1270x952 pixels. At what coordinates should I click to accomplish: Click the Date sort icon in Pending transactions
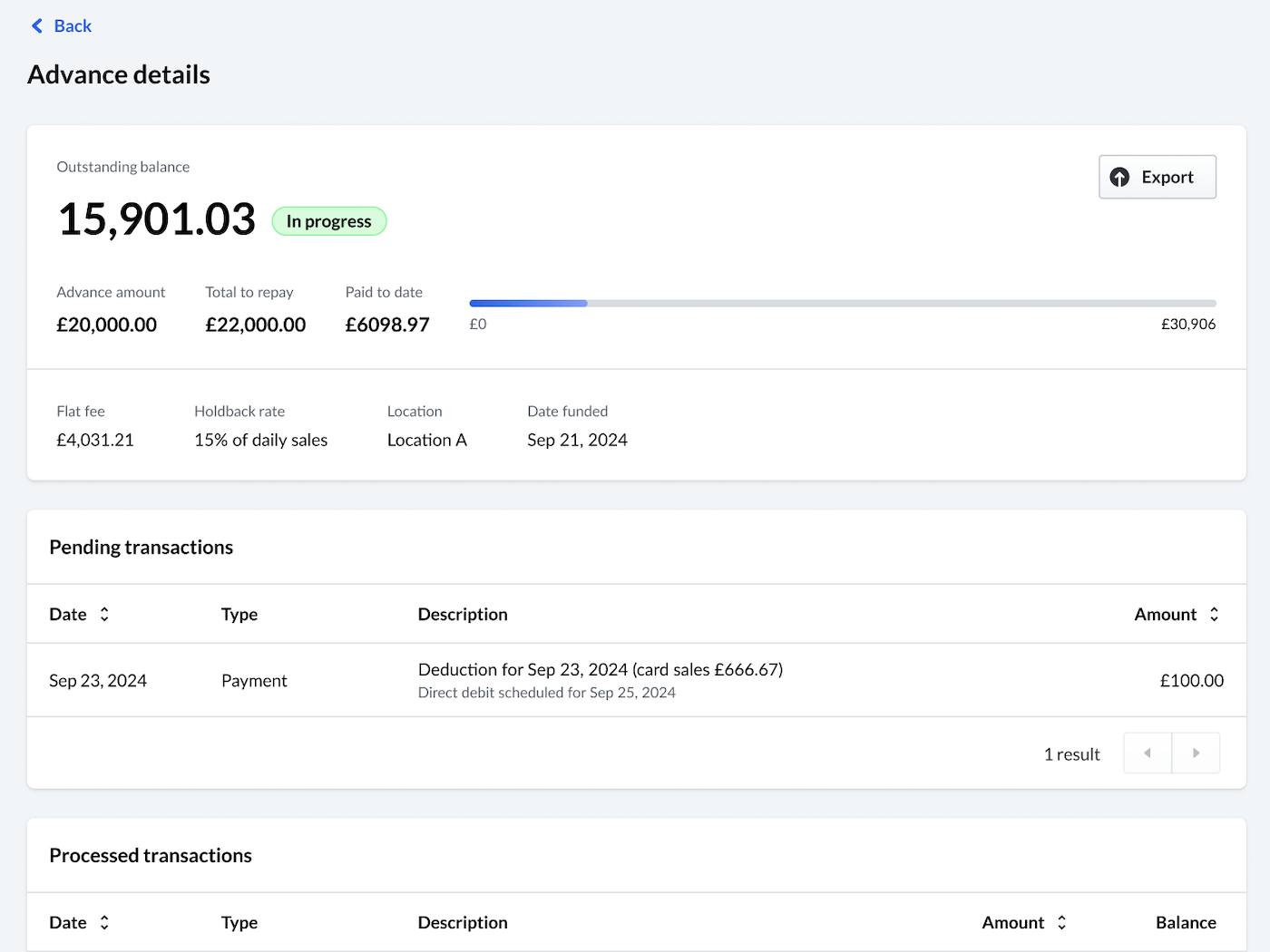(x=104, y=614)
